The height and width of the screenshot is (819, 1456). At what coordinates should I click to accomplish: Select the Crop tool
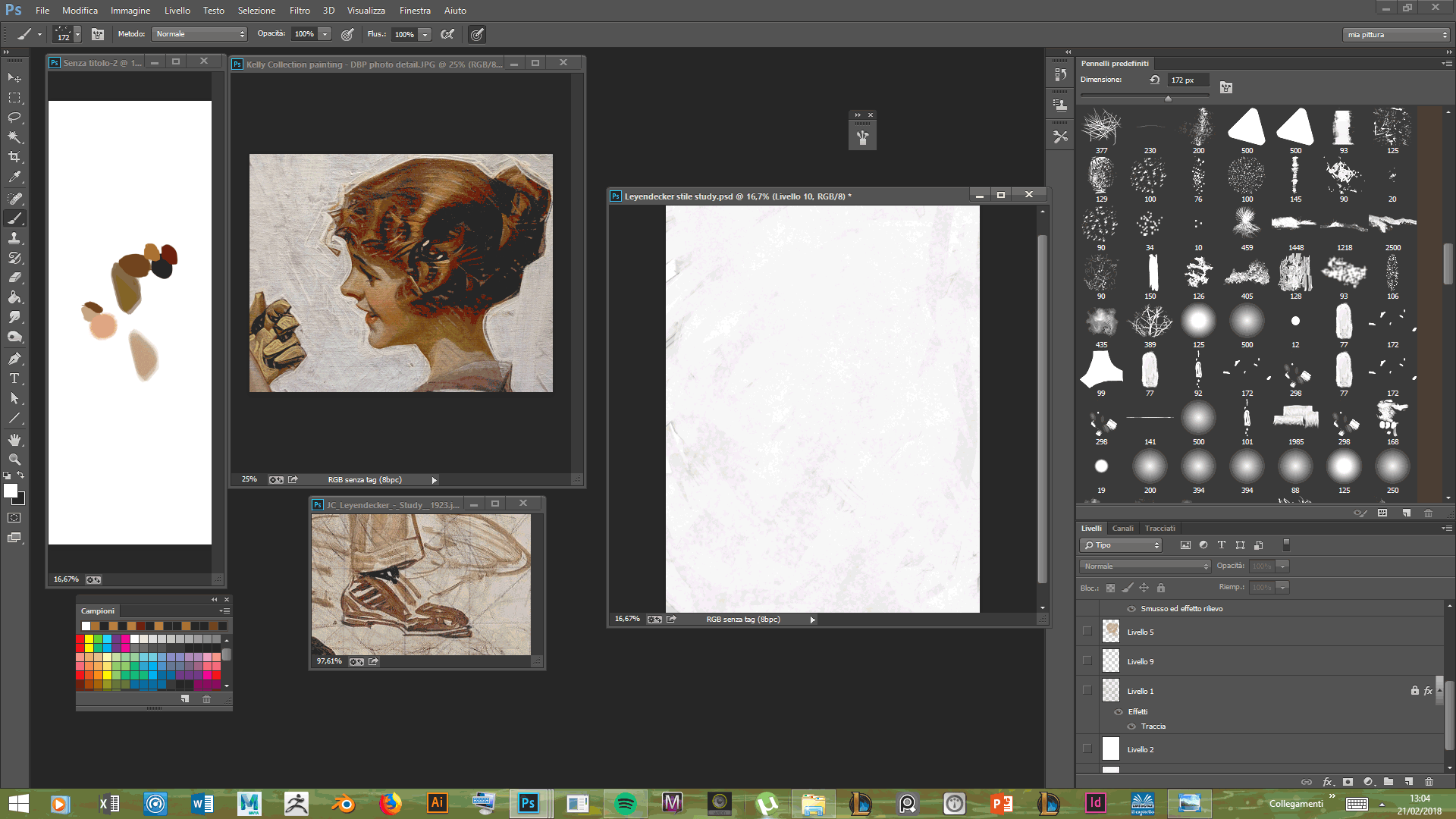click(14, 157)
